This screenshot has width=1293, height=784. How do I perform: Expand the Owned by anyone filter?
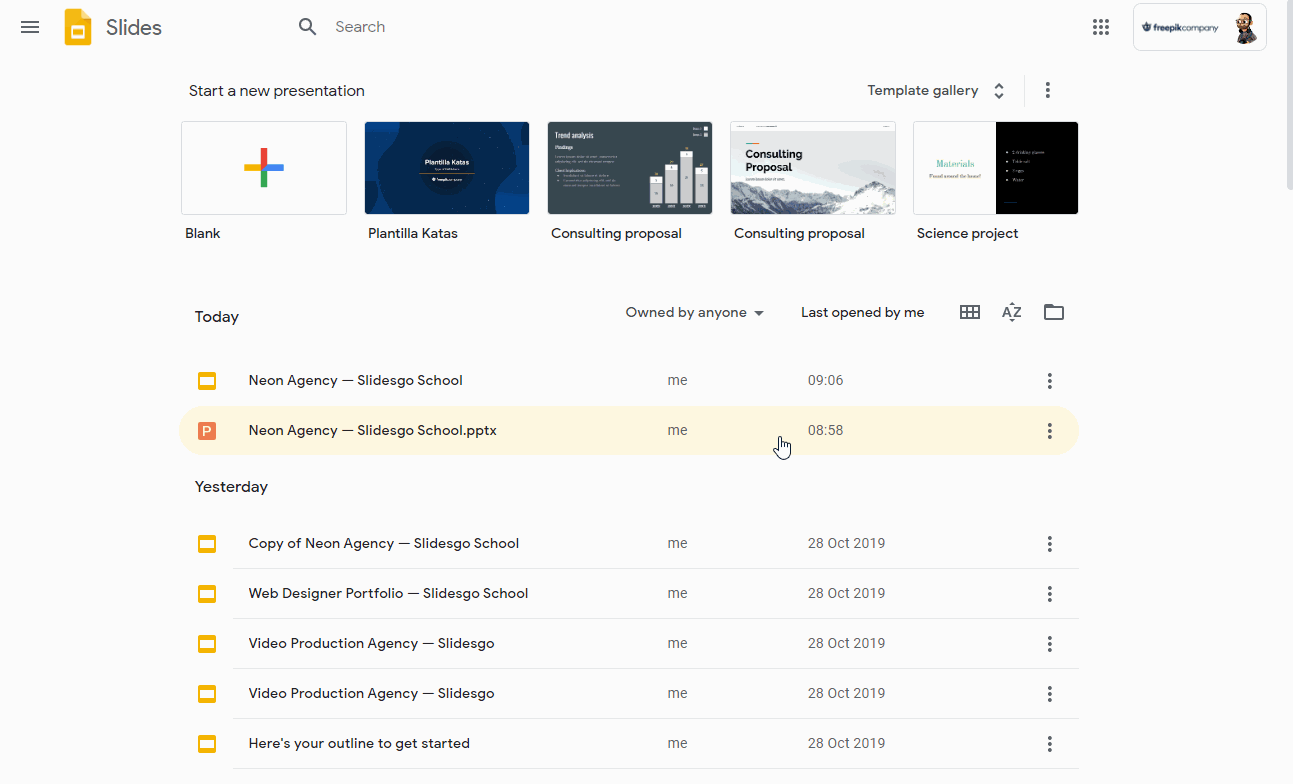coord(694,313)
